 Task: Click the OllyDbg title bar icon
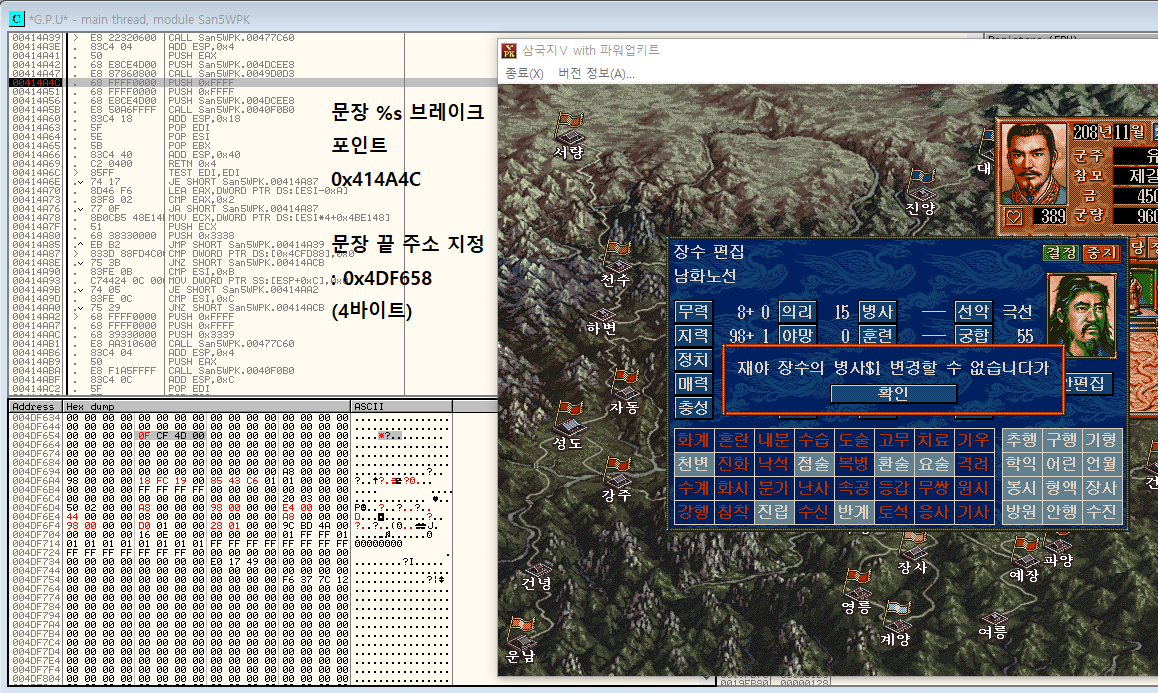(16, 19)
